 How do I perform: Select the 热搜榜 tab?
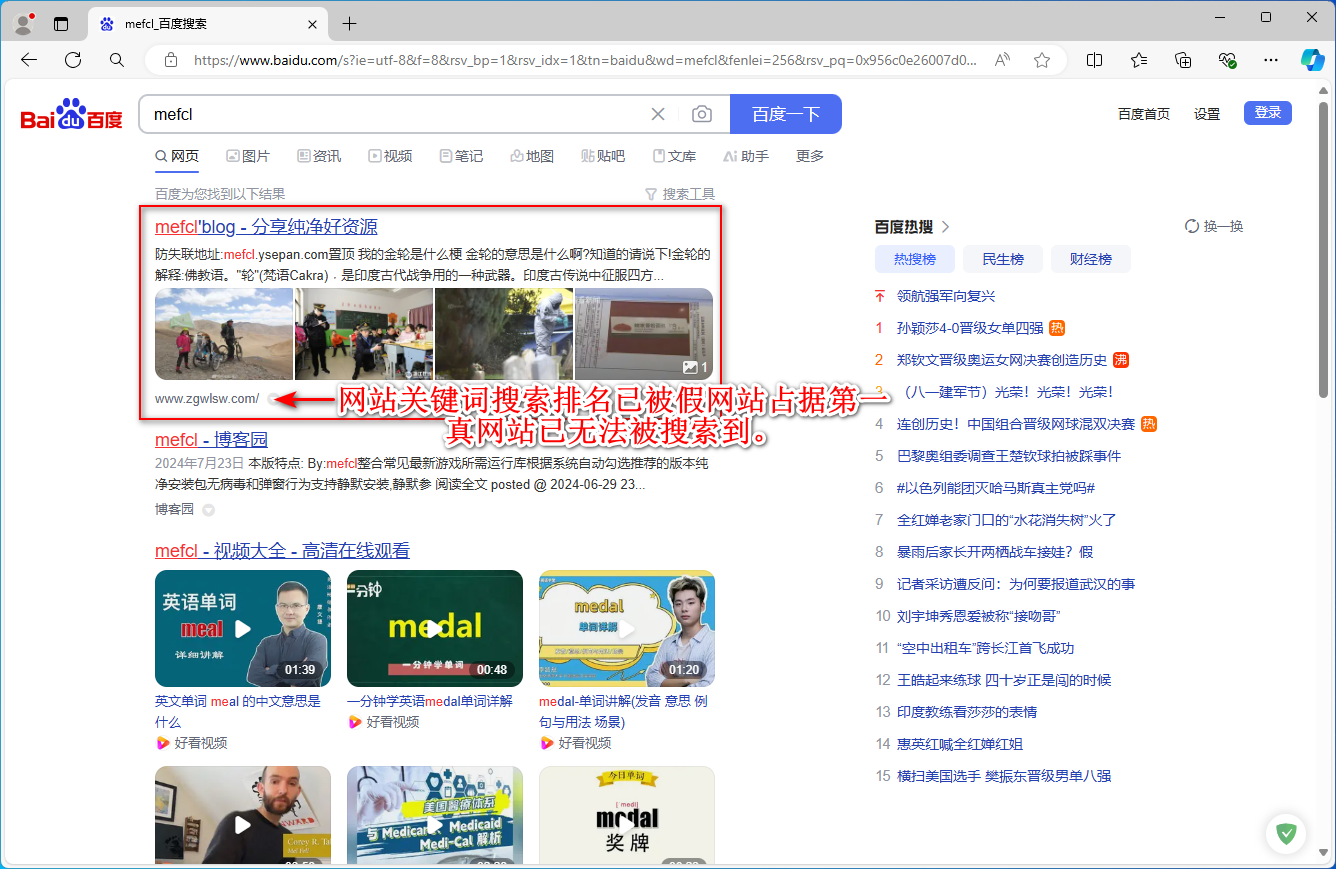point(915,259)
